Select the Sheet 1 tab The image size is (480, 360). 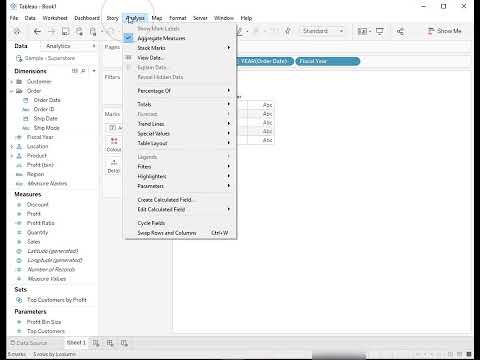click(76, 343)
